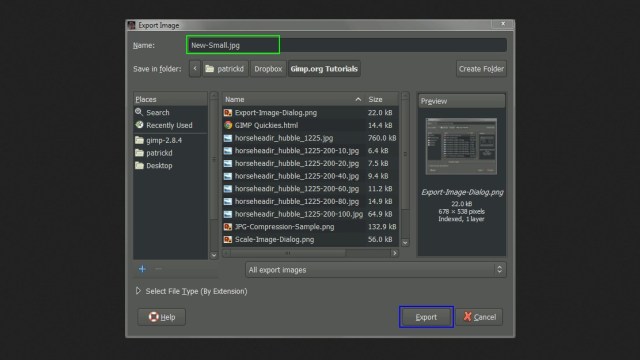Click the icon of Export-Image-Dialog.png

point(228,113)
